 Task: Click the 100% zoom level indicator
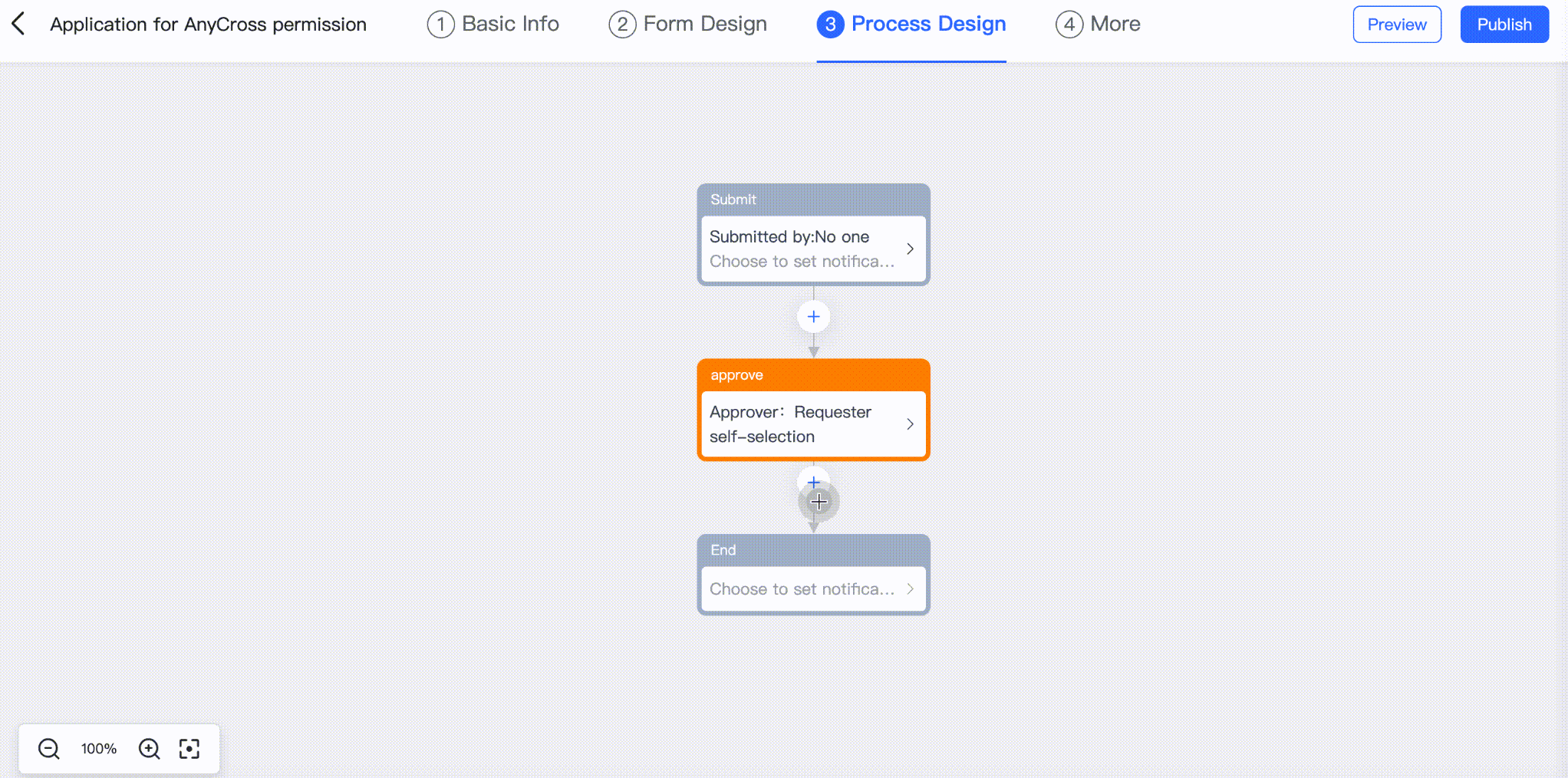pyautogui.click(x=98, y=749)
